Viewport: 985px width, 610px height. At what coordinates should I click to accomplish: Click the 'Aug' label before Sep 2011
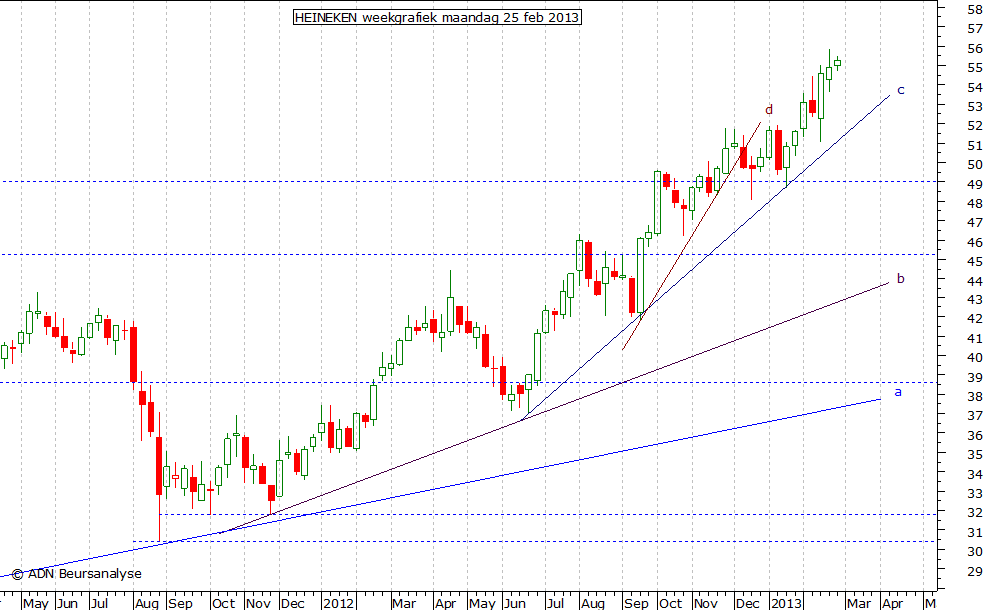147,603
